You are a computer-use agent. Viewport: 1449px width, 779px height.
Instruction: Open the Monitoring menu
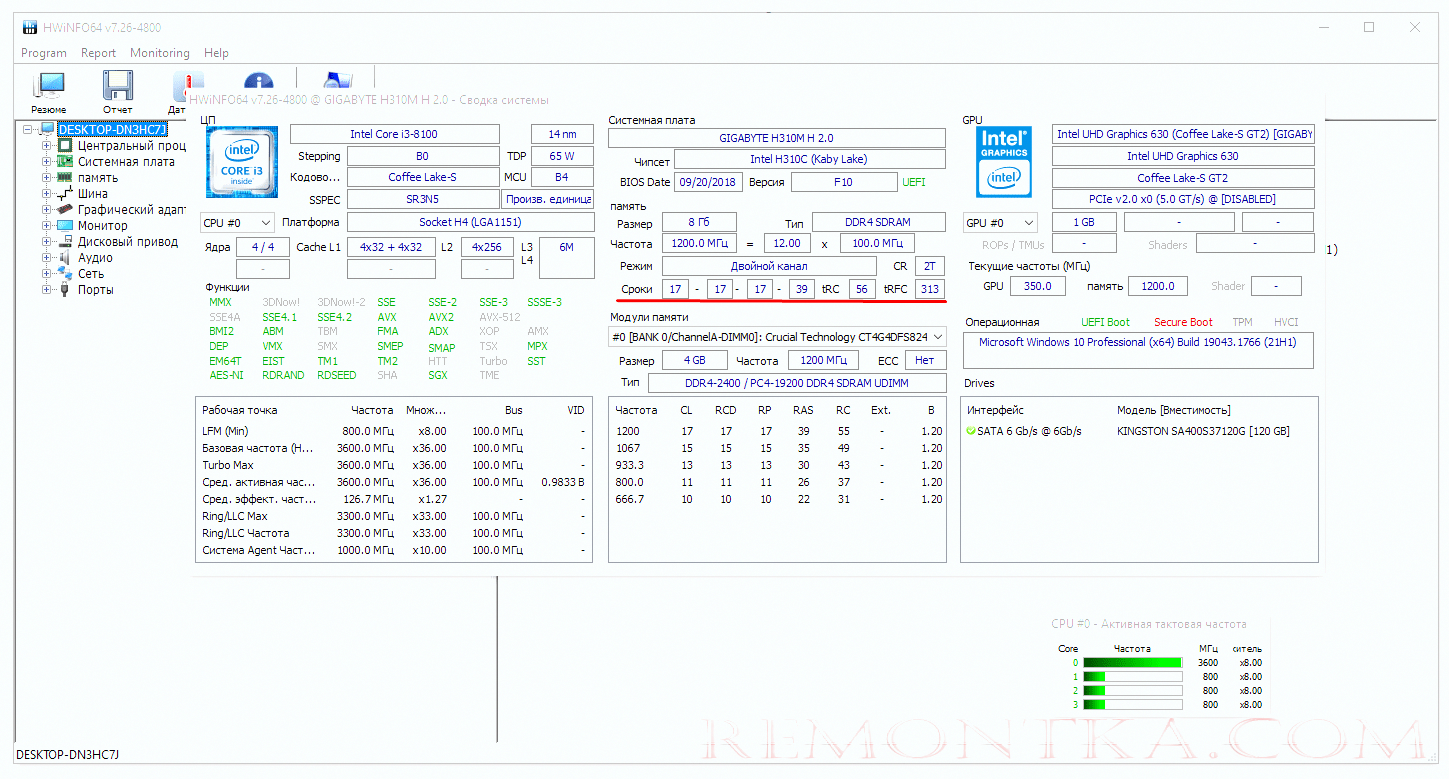click(x=159, y=53)
